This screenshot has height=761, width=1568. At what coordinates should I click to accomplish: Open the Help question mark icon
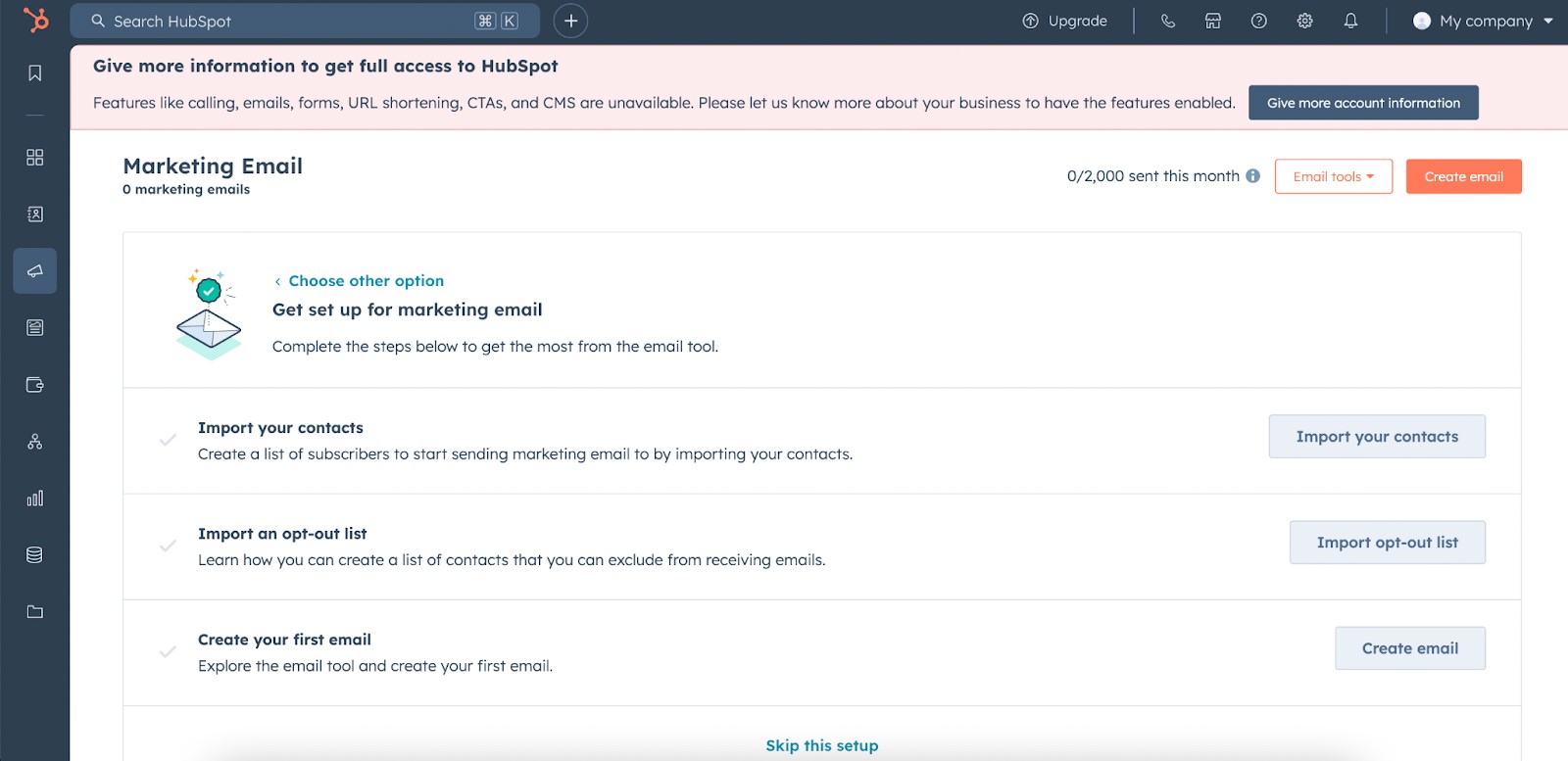pos(1259,21)
